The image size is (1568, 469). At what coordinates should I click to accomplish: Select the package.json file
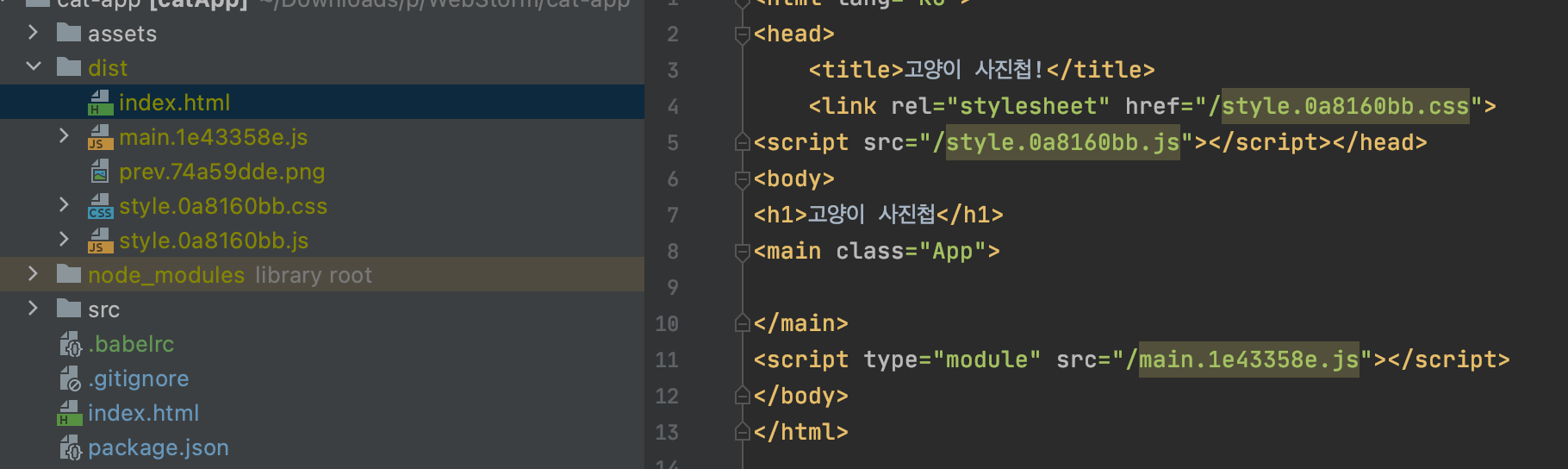tap(159, 447)
